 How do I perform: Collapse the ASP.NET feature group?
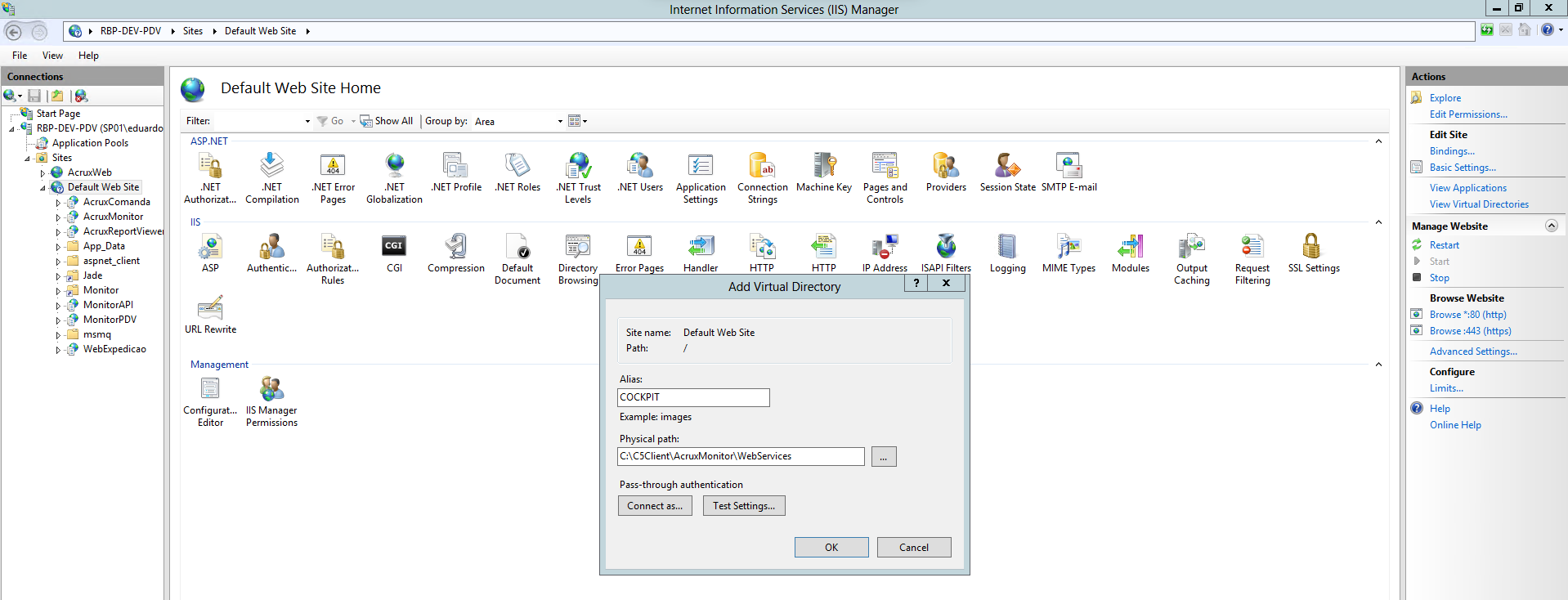[1378, 141]
